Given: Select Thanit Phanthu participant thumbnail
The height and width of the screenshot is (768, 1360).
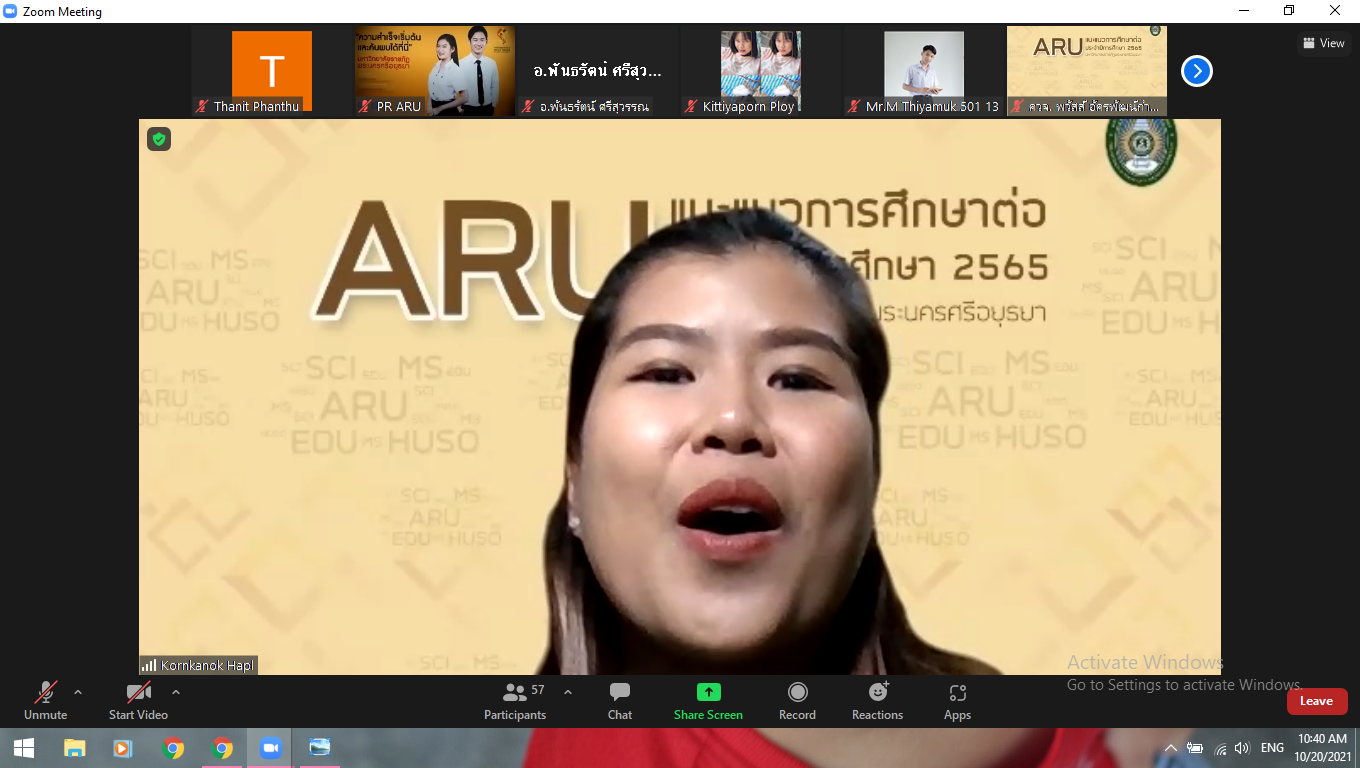Looking at the screenshot, I should 272,71.
